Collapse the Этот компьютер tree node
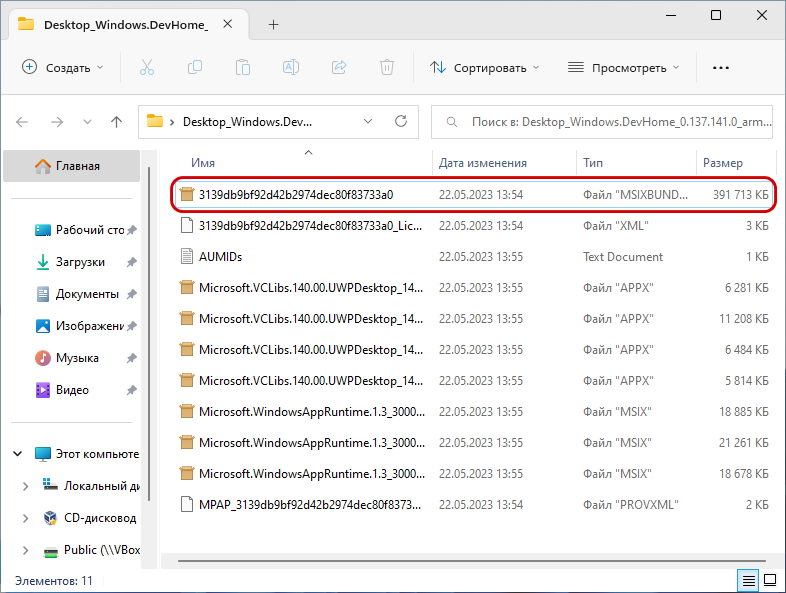 [x=19, y=453]
